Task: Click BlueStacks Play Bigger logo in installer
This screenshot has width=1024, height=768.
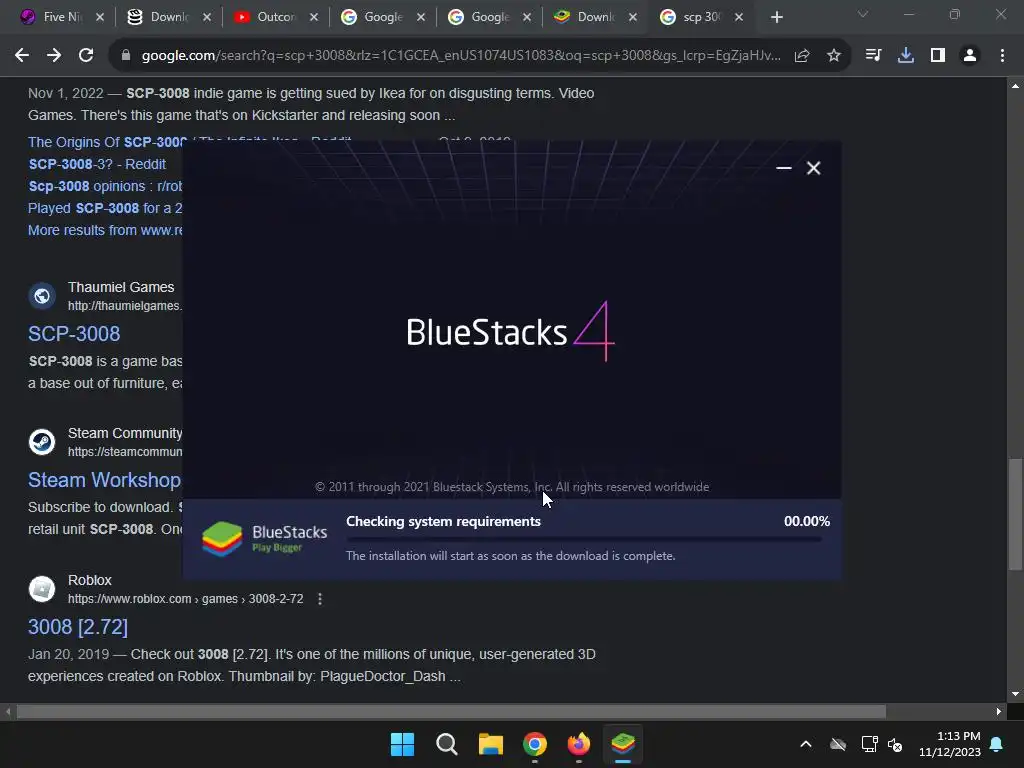Action: (264, 539)
